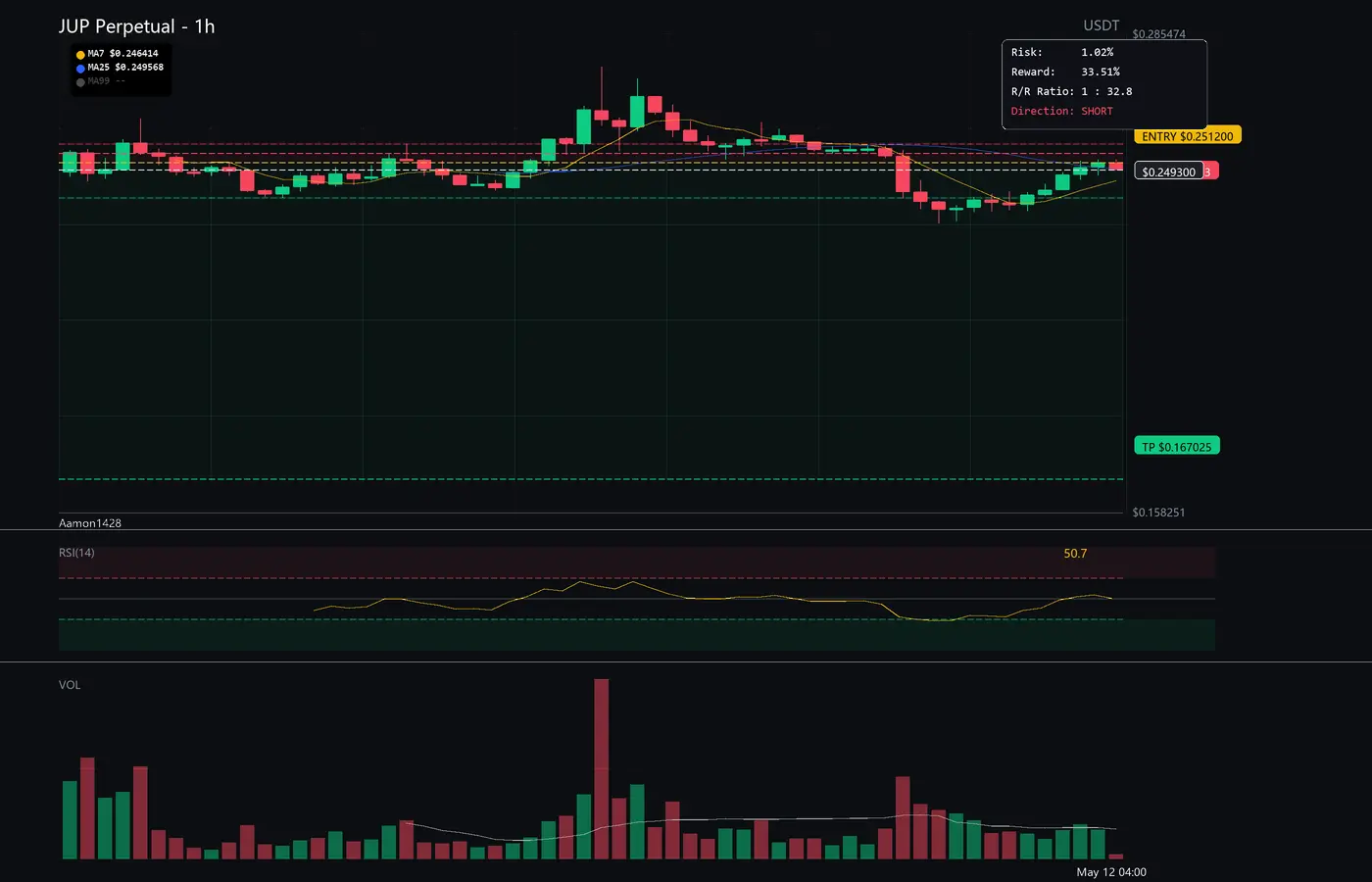Click the USDT currency label

1101,25
